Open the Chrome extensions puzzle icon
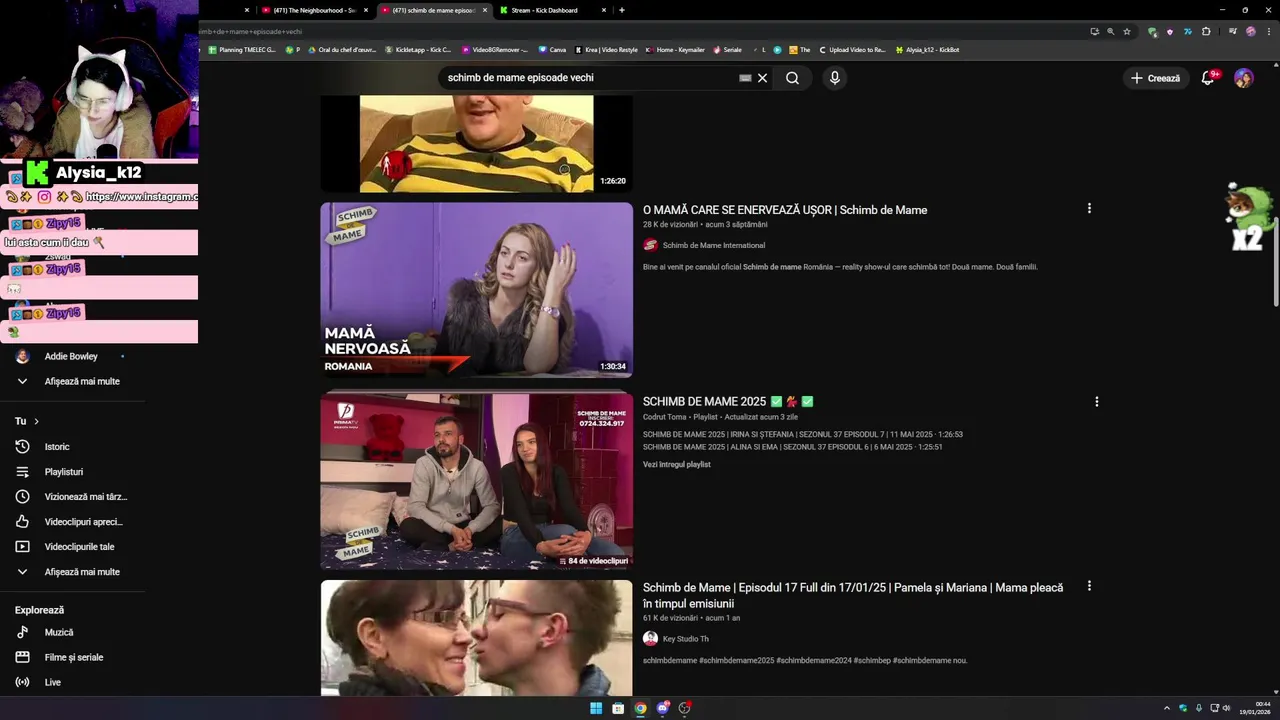 tap(1206, 31)
